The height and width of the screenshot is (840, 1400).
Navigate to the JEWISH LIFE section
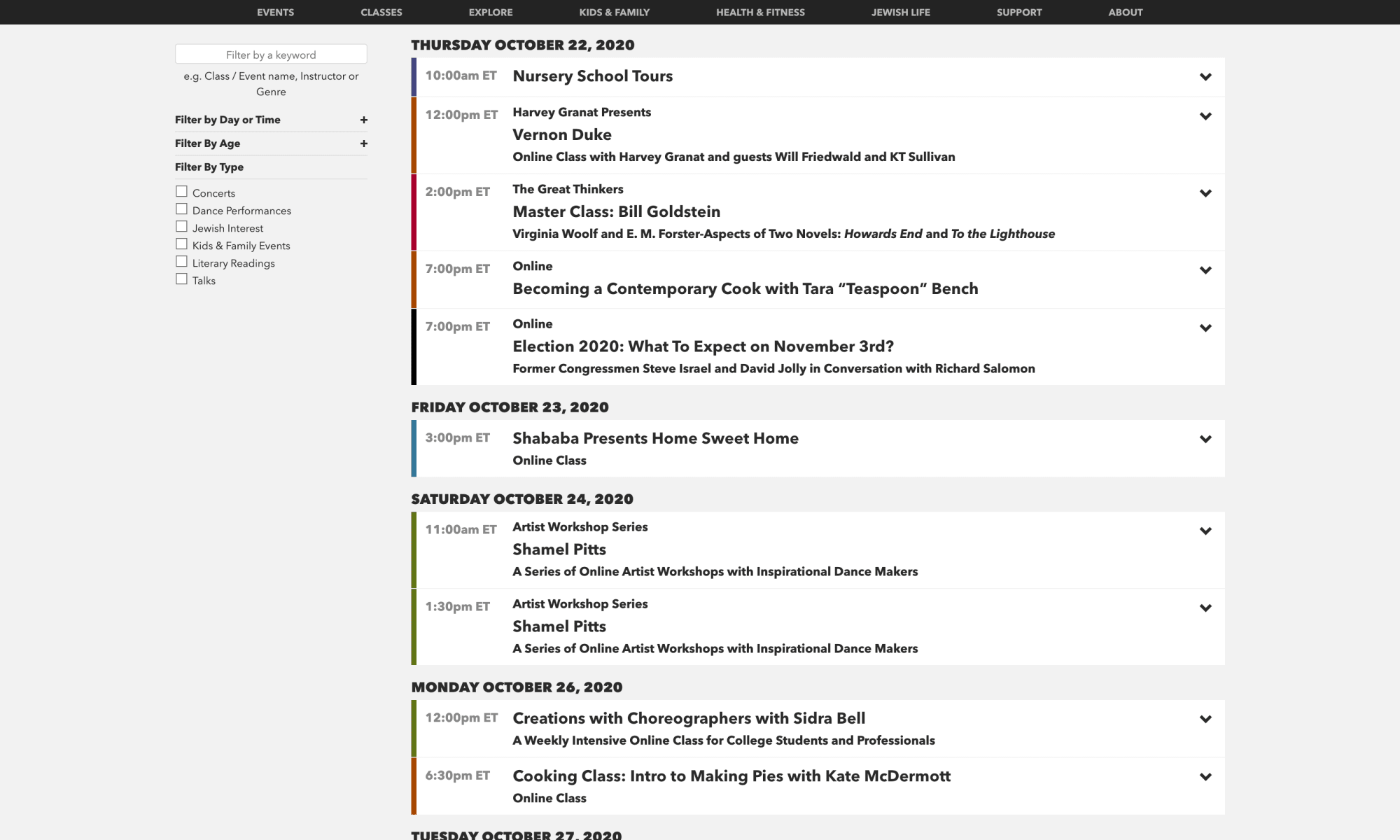(x=899, y=12)
